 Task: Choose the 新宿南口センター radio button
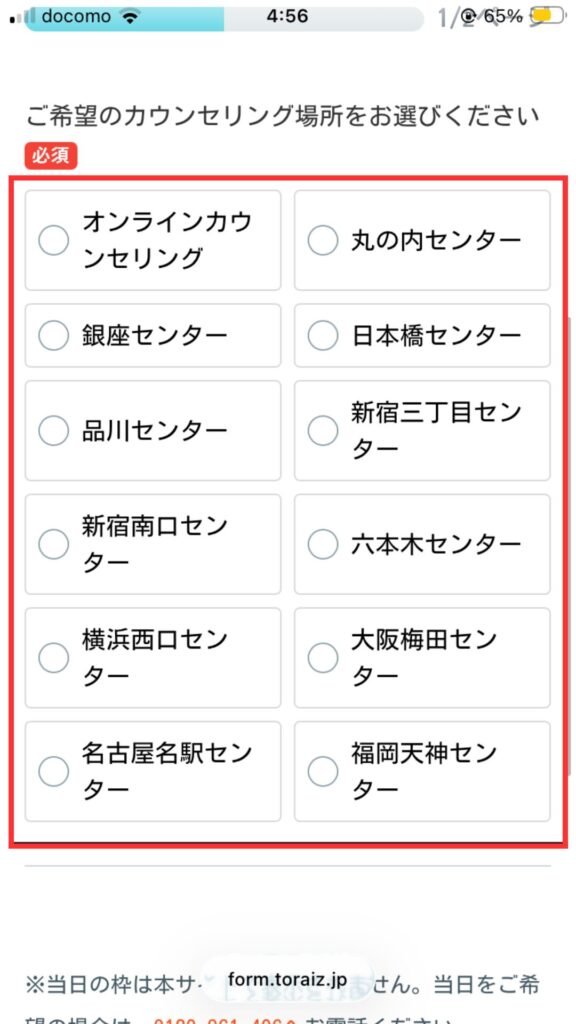[53, 544]
